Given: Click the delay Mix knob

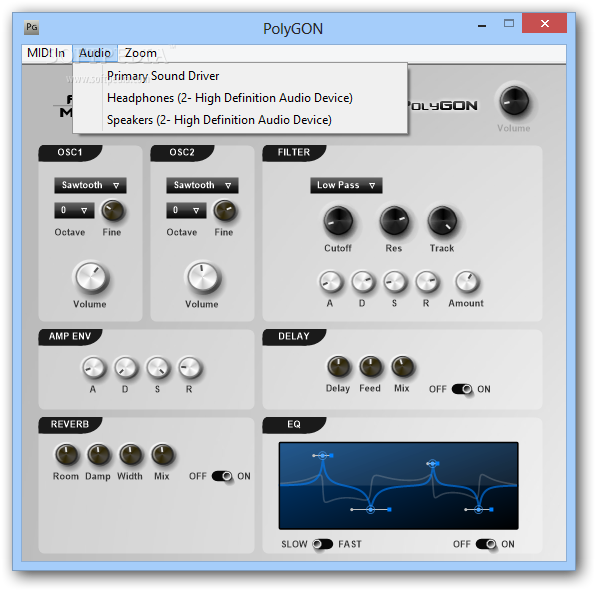Looking at the screenshot, I should [x=402, y=366].
